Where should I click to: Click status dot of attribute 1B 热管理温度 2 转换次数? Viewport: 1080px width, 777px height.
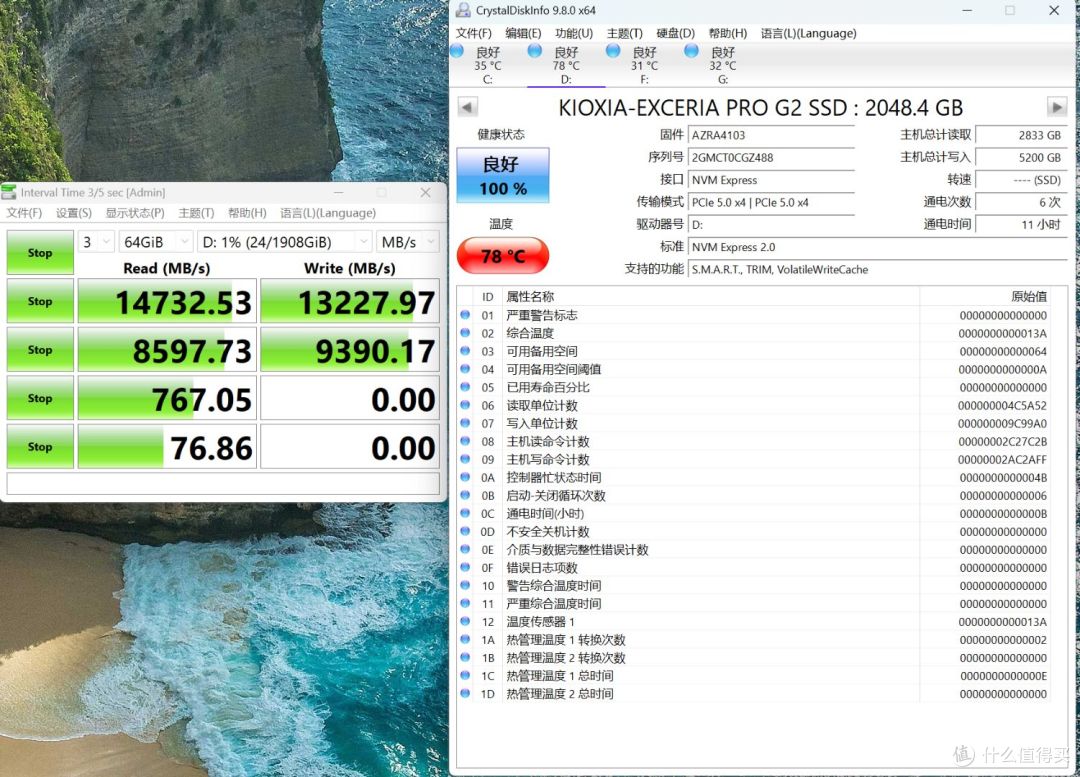pos(465,658)
